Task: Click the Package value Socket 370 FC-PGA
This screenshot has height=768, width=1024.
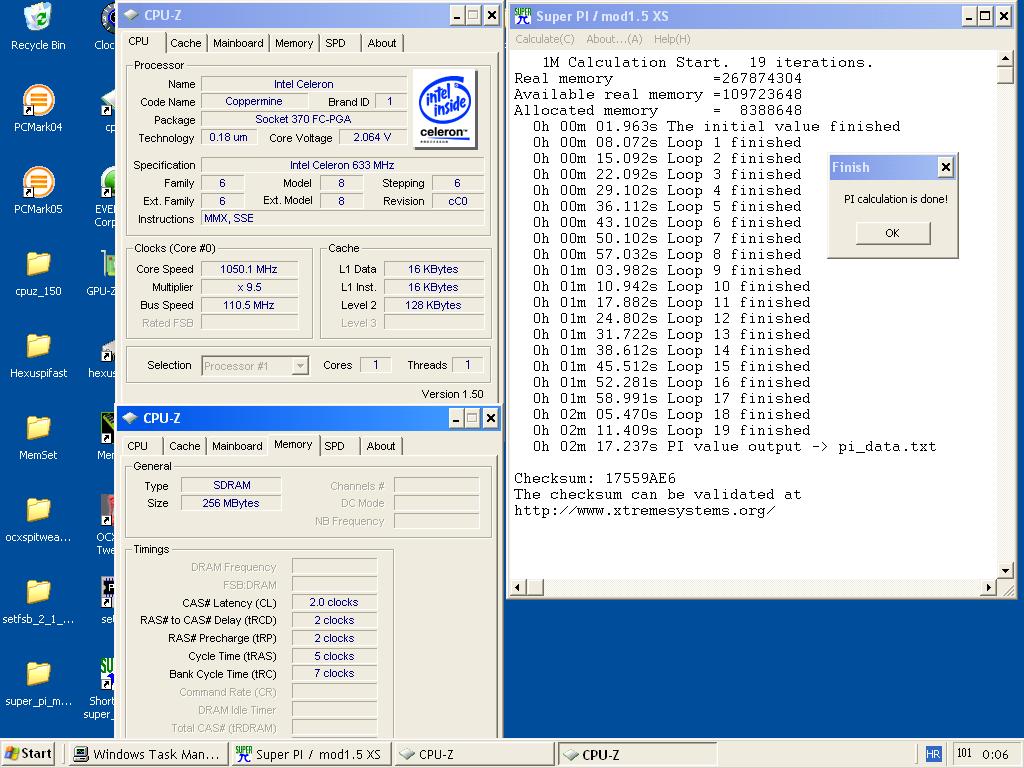Action: click(304, 120)
